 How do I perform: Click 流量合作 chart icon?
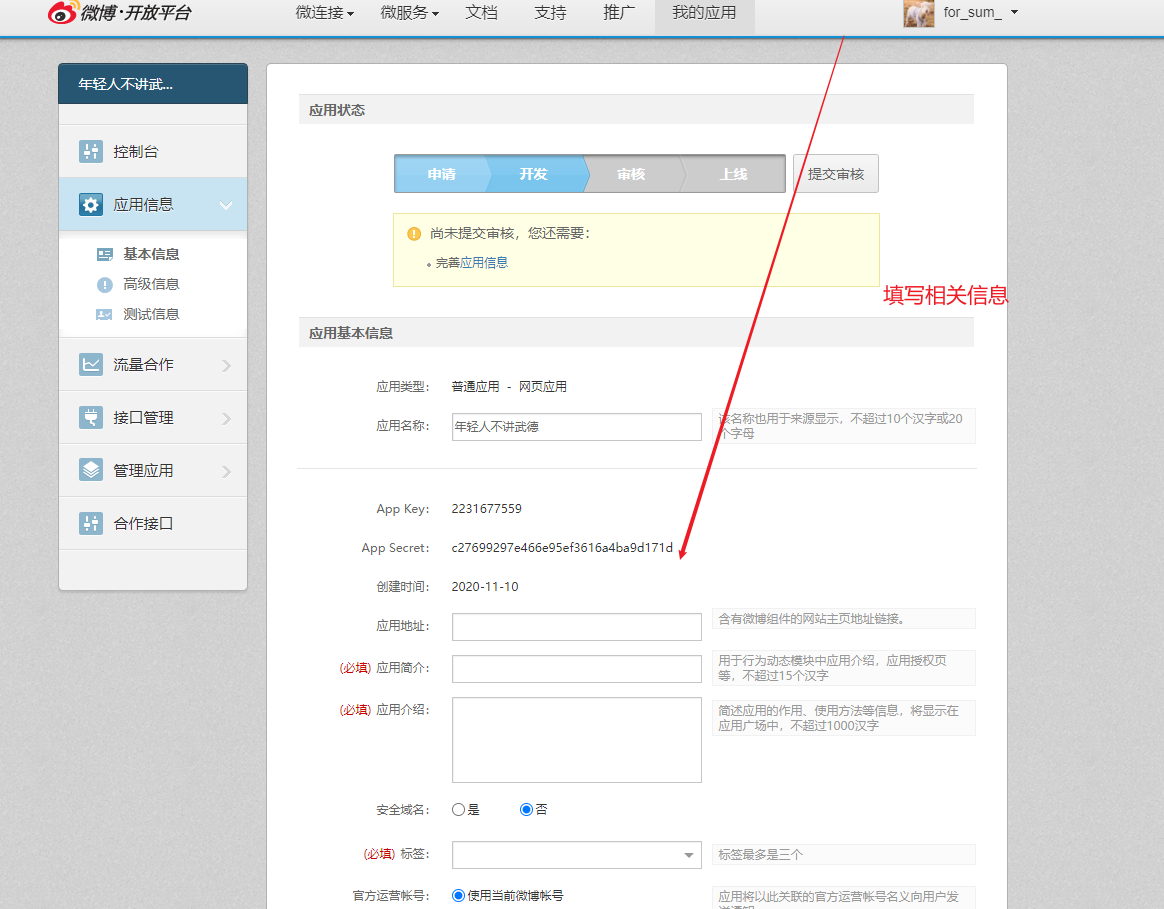coord(91,365)
